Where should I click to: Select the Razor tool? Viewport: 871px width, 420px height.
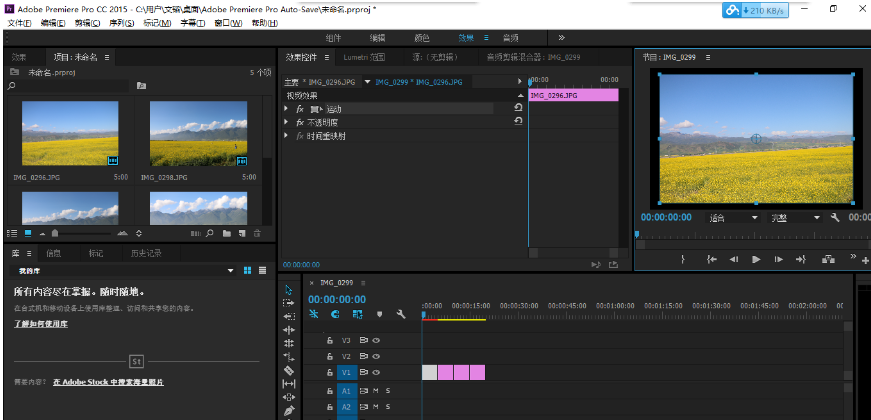click(289, 371)
